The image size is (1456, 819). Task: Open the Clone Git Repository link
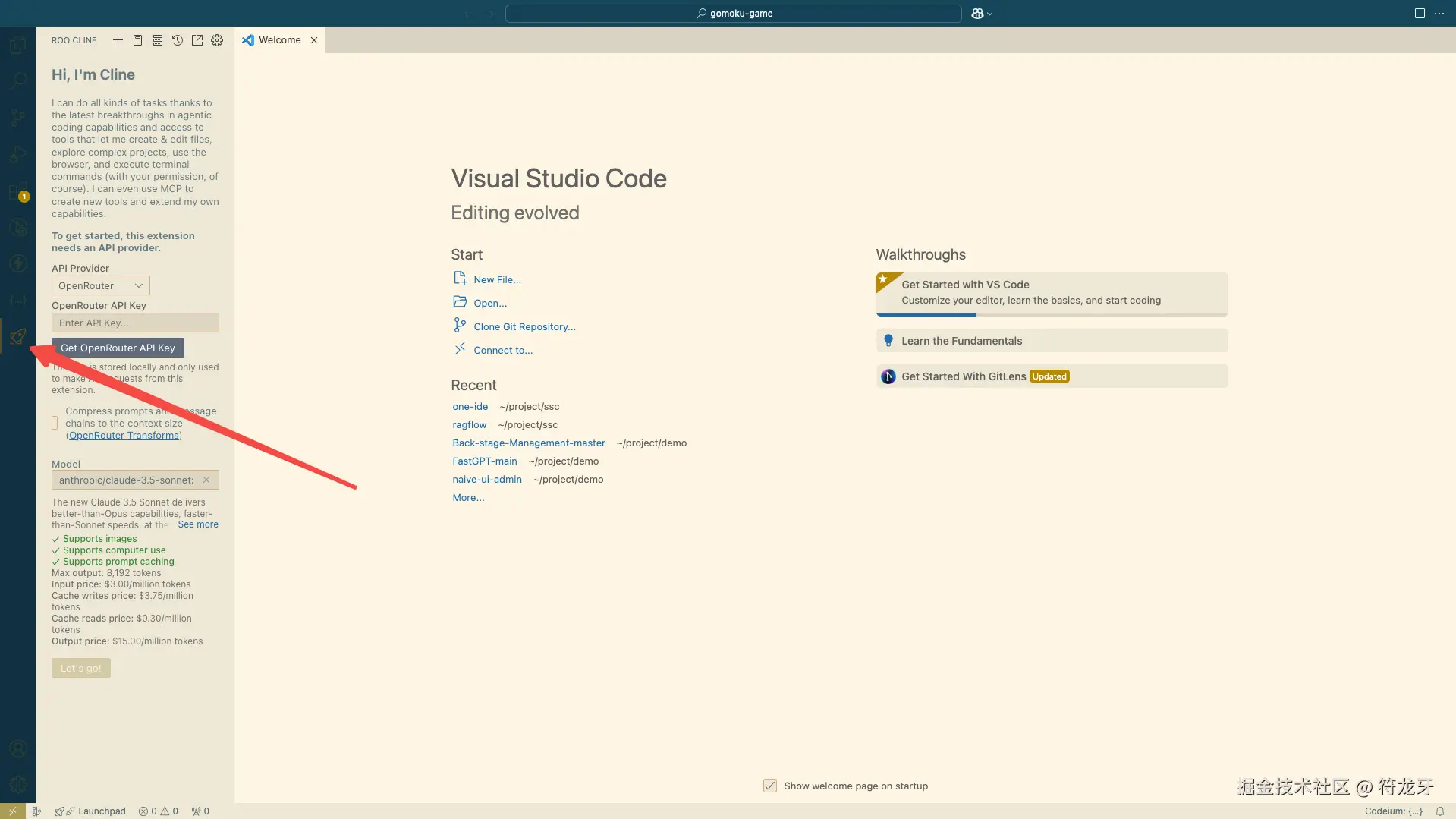[524, 326]
